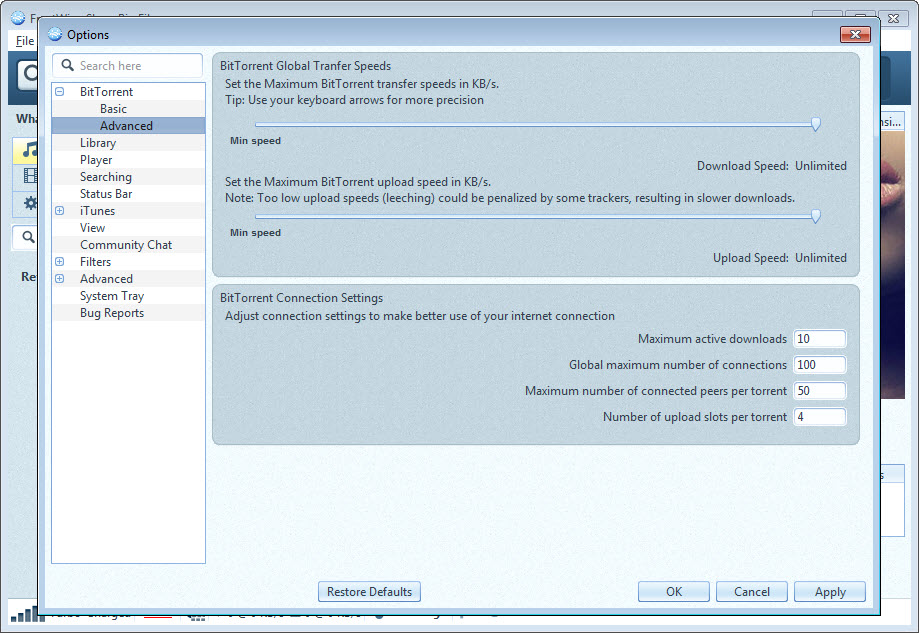Click the Options dialog title icon

pyautogui.click(x=55, y=34)
